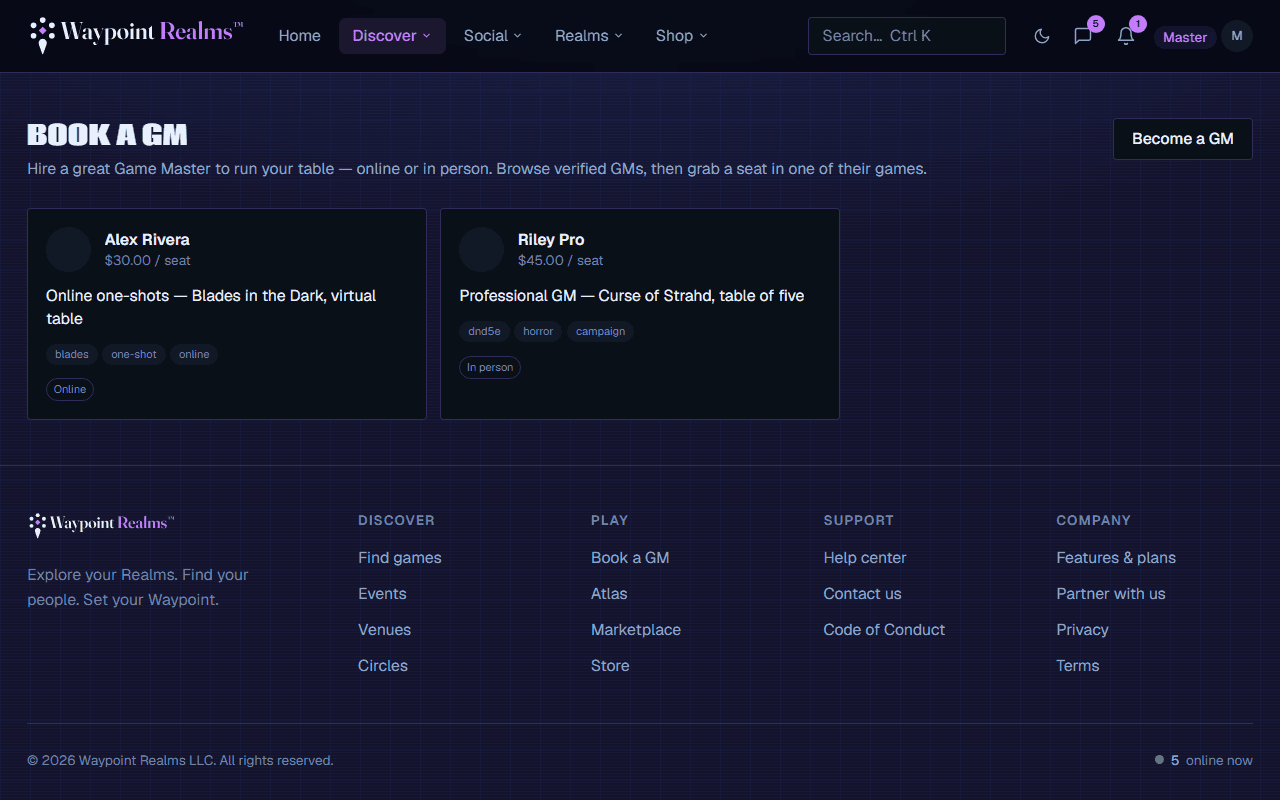Open Circles footer link
Screen dimensions: 1280x800
tap(383, 666)
